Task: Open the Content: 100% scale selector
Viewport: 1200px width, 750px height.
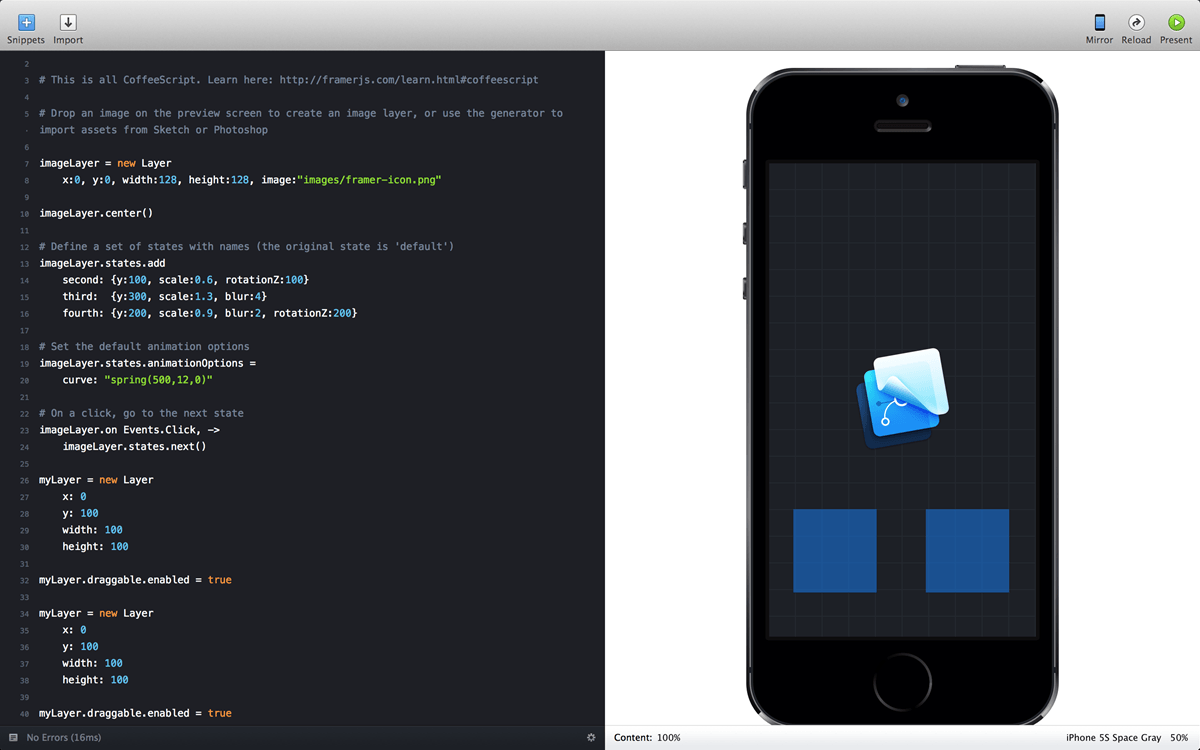Action: 647,738
